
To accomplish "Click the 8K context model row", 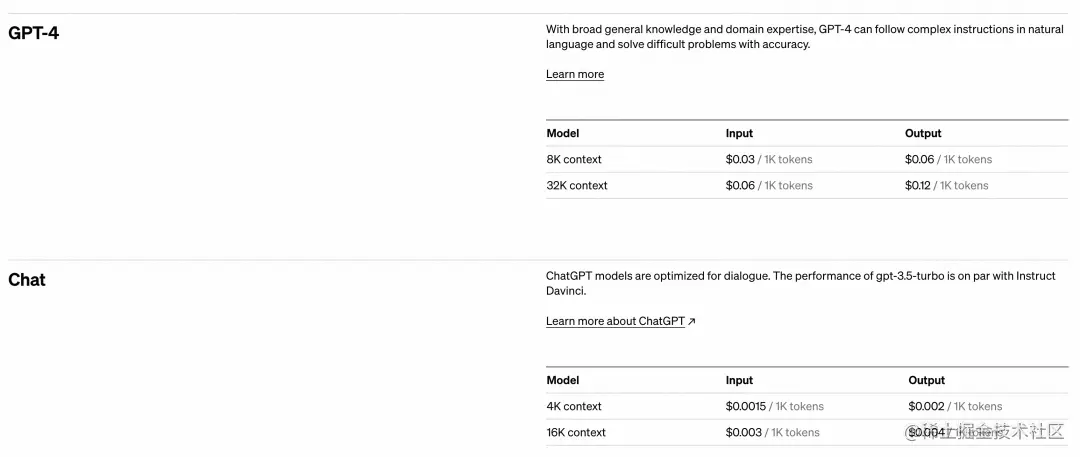I will click(807, 159).
